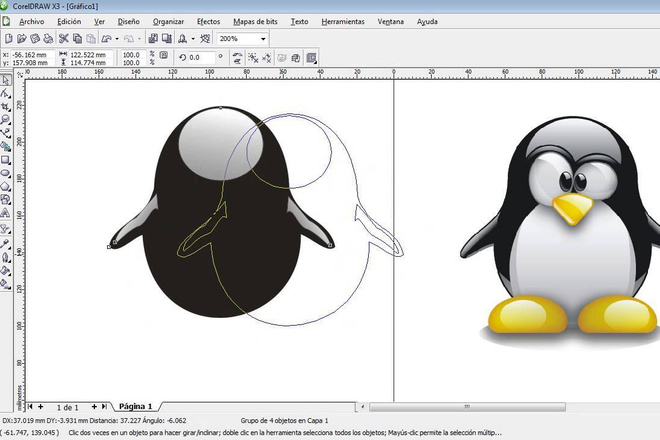Expand the Undo history dropdown arrow
This screenshot has width=660, height=440.
click(x=117, y=39)
